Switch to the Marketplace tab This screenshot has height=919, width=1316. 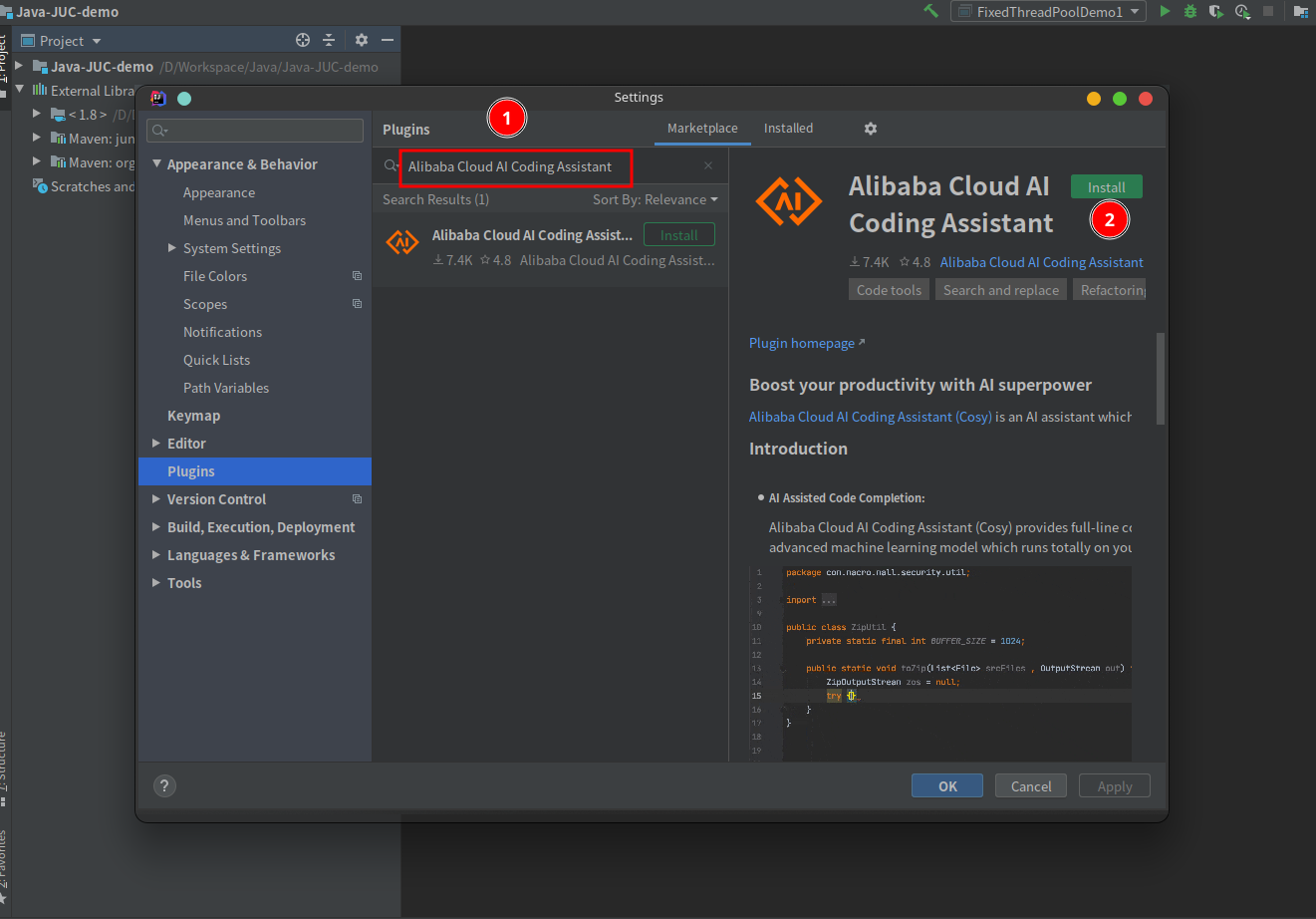coord(702,129)
